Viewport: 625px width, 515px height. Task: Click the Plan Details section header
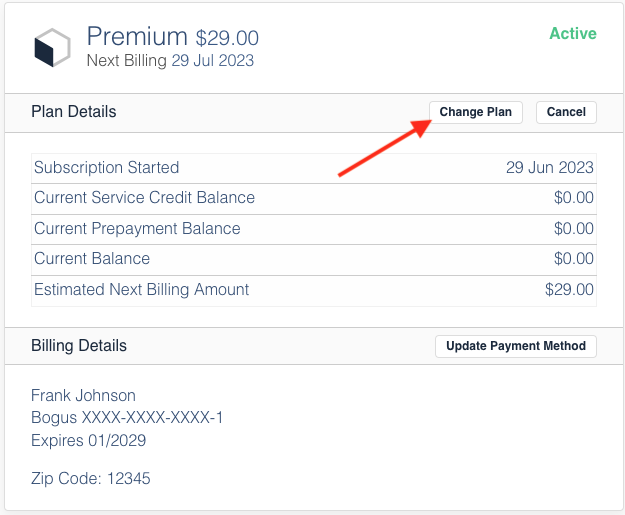coord(74,112)
